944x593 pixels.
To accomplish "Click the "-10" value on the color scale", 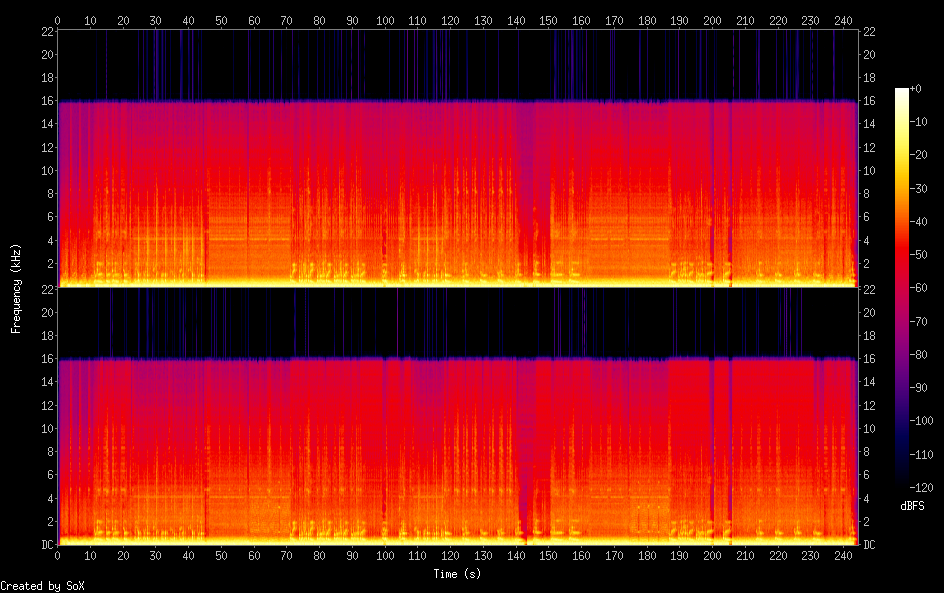I will coord(919,122).
